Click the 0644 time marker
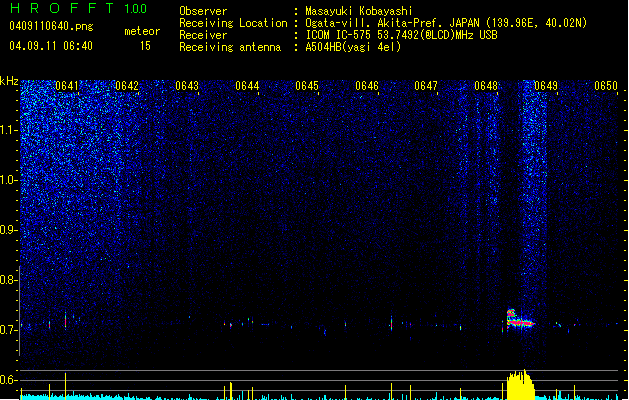 (x=247, y=86)
